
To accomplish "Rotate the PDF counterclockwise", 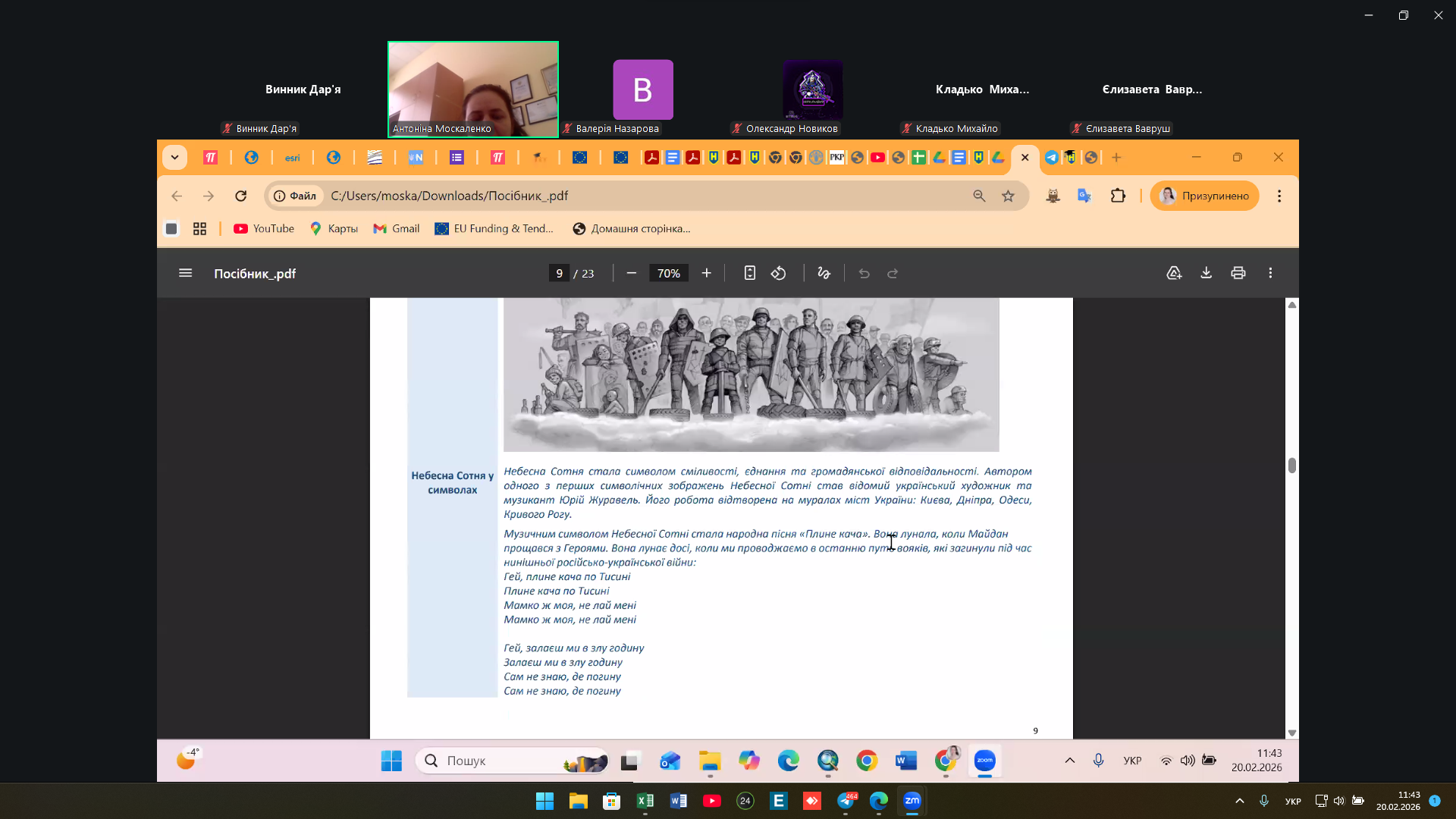I will pyautogui.click(x=779, y=273).
